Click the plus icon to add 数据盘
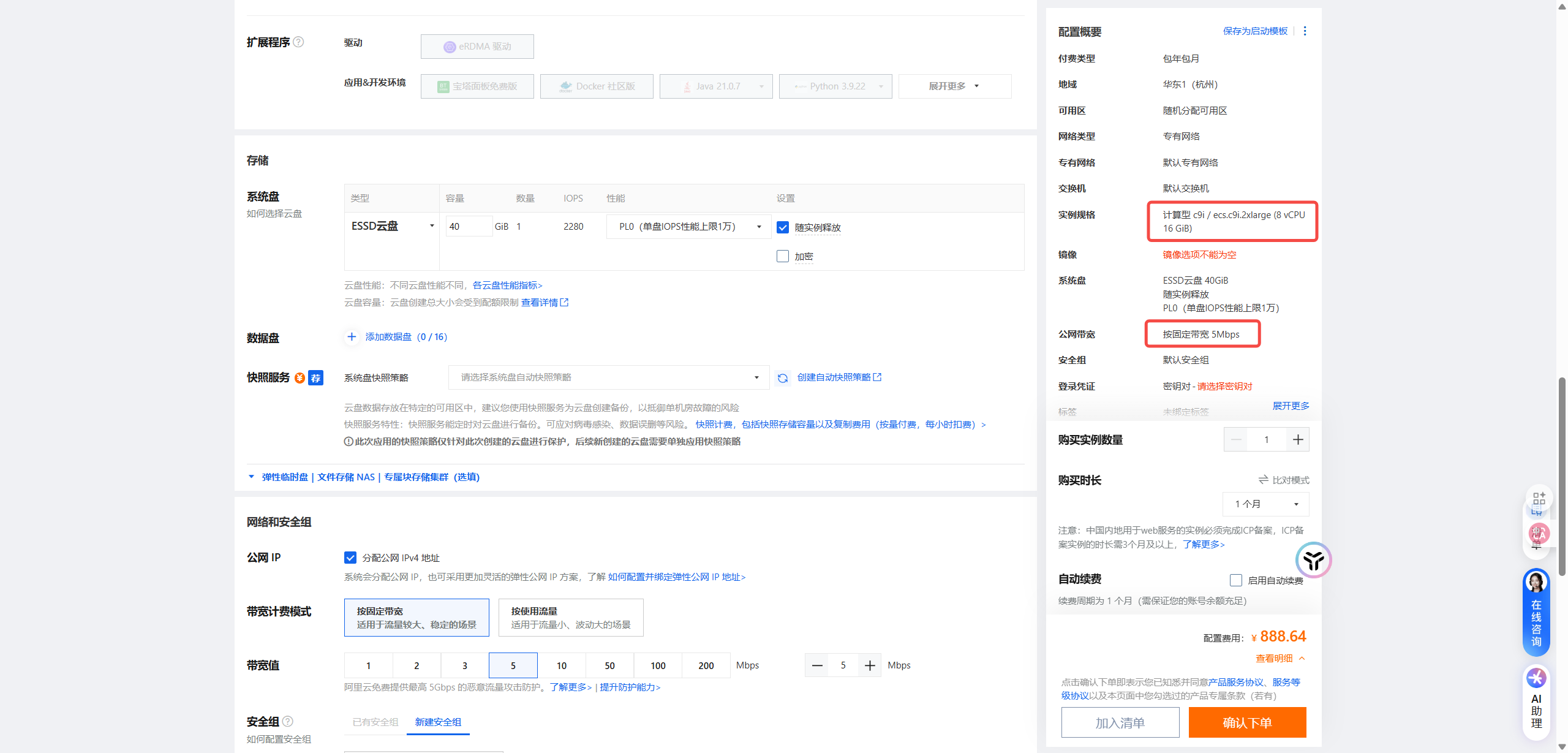 click(x=352, y=337)
